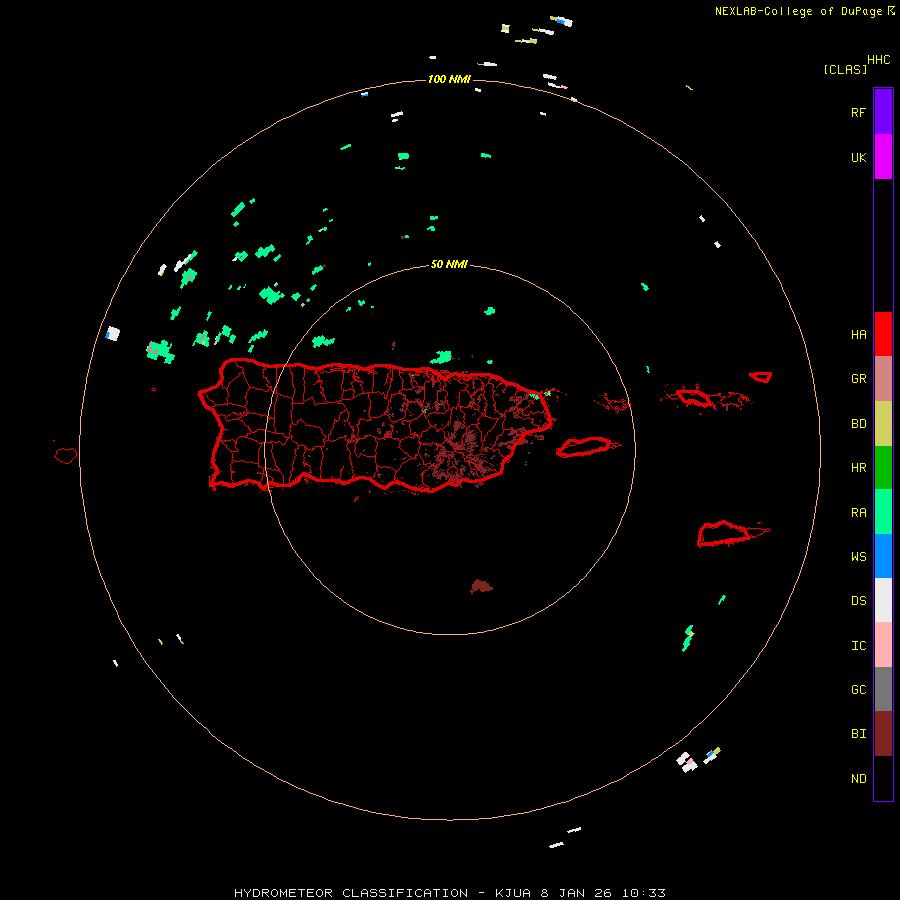The height and width of the screenshot is (900, 900).
Task: Click the brown BI echo south of Puerto Rico
Action: point(481,586)
